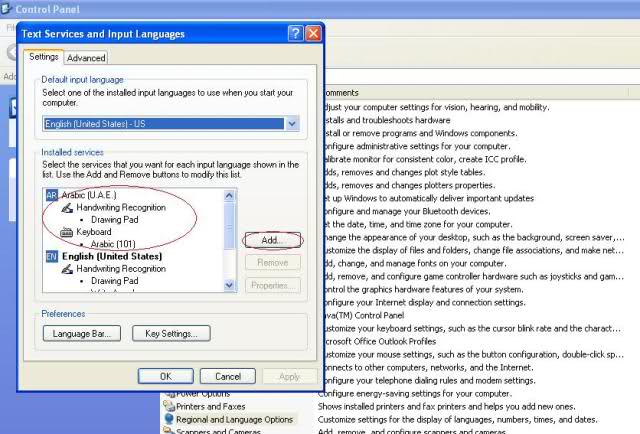The width and height of the screenshot is (640, 434).
Task: Select Regional and Language Options text
Action: [234, 419]
